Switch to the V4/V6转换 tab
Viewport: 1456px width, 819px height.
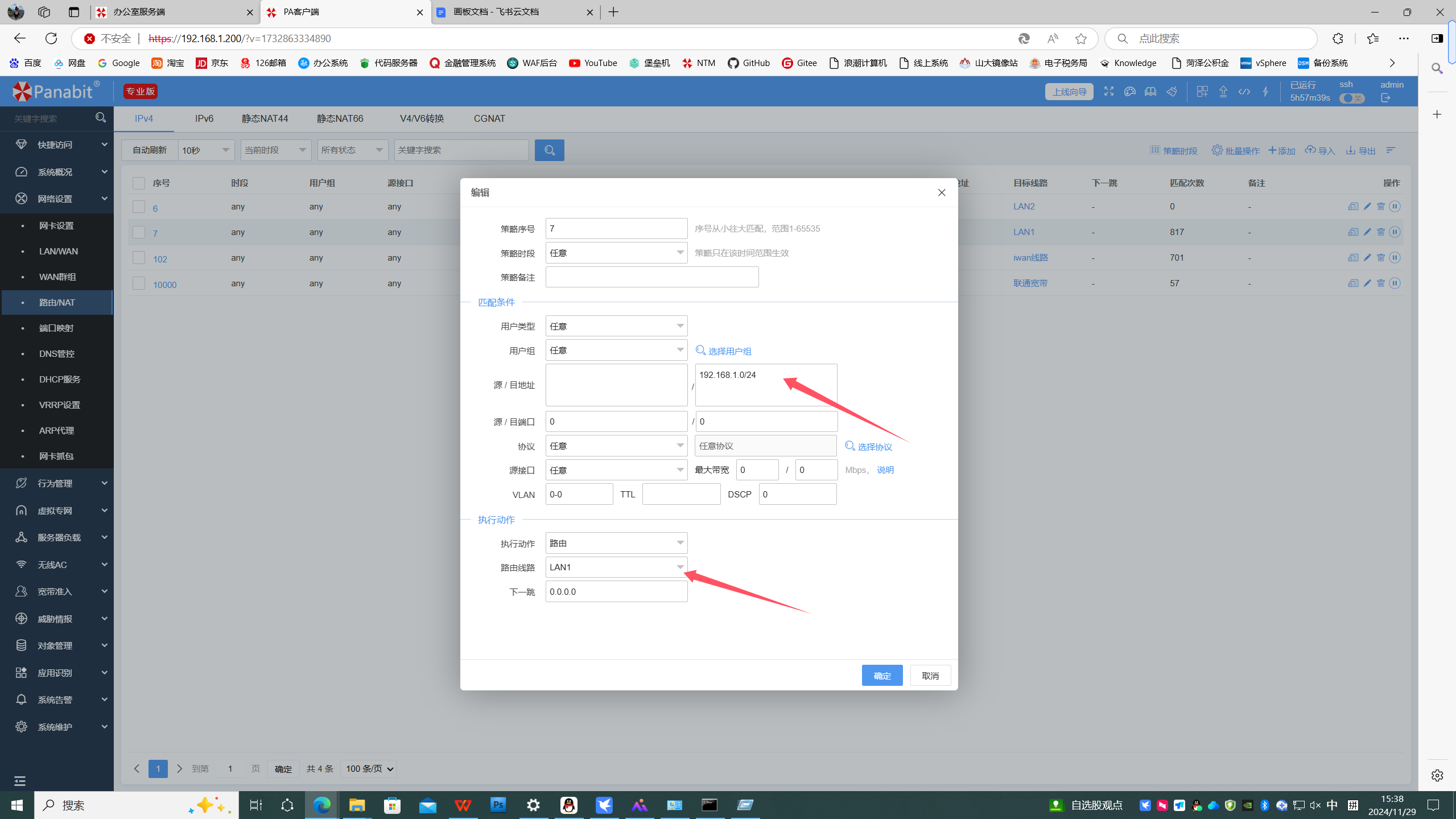[422, 118]
